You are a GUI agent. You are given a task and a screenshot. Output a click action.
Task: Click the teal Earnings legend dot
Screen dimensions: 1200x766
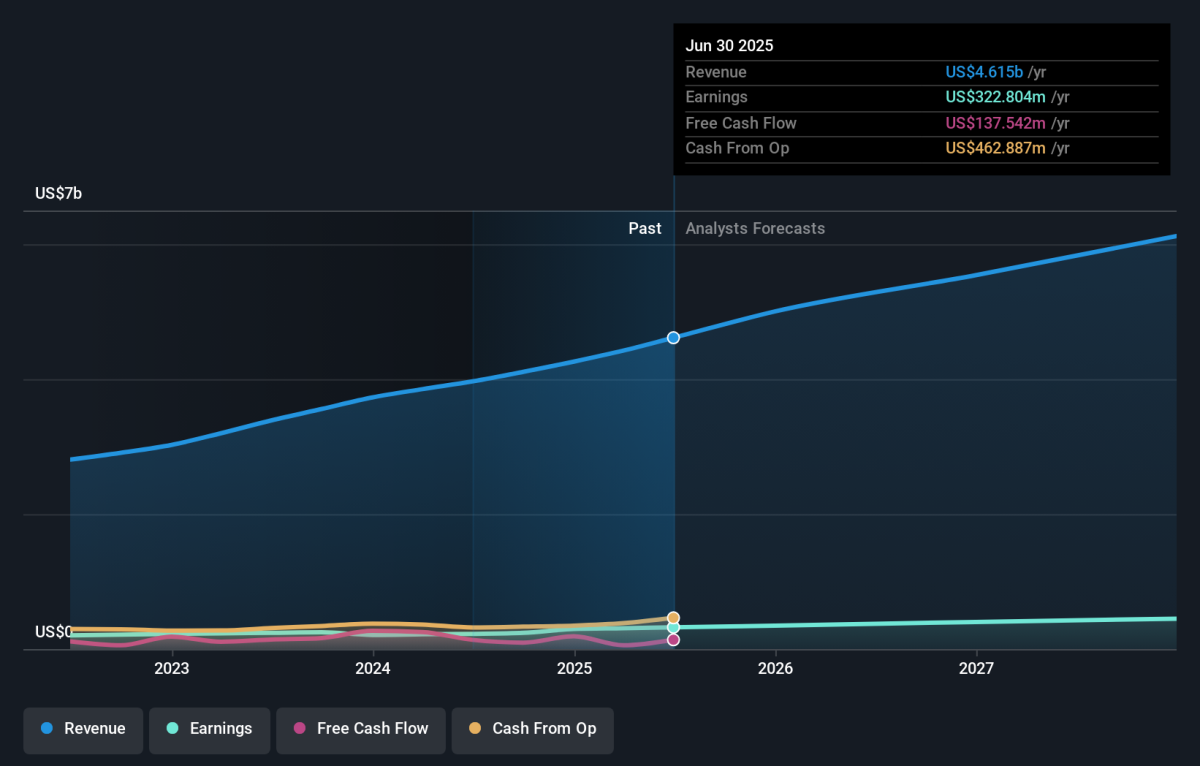coord(172,729)
